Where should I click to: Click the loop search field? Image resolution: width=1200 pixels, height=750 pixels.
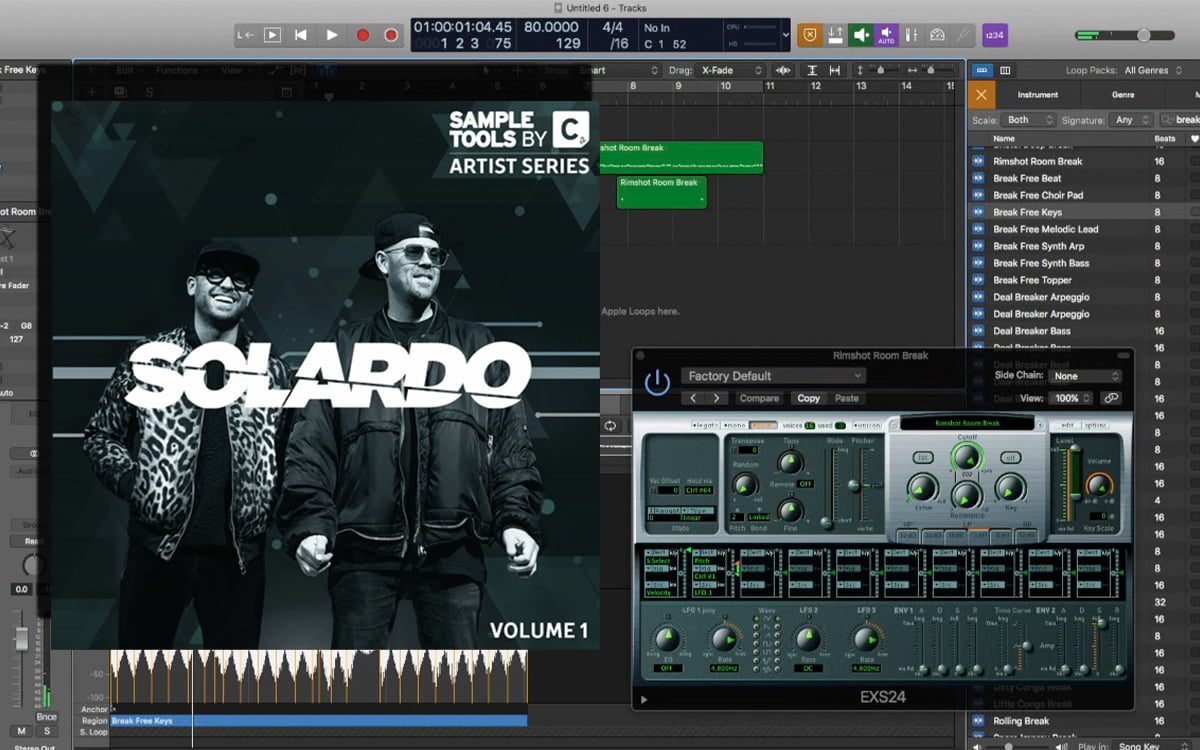pyautogui.click(x=1180, y=120)
